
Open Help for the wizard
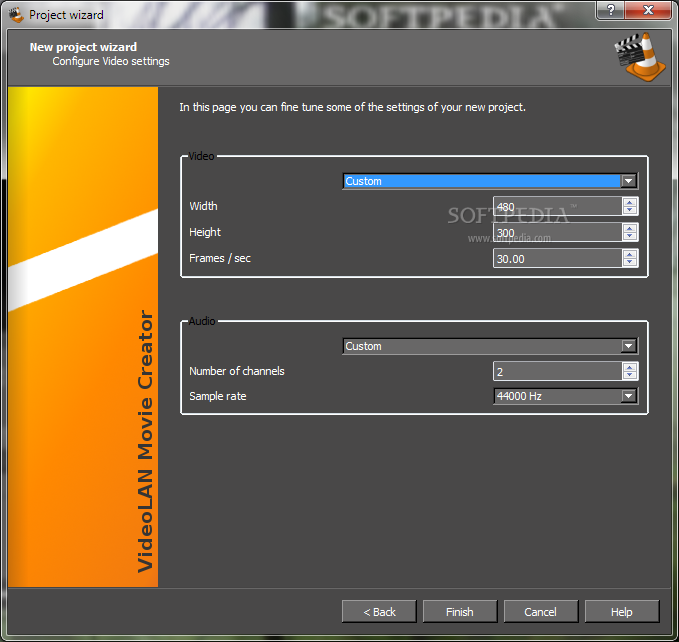pyautogui.click(x=622, y=611)
